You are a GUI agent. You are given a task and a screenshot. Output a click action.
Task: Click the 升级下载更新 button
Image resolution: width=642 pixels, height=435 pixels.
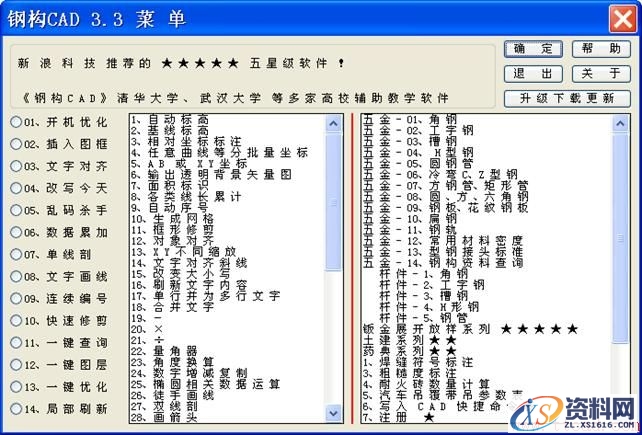click(x=567, y=99)
